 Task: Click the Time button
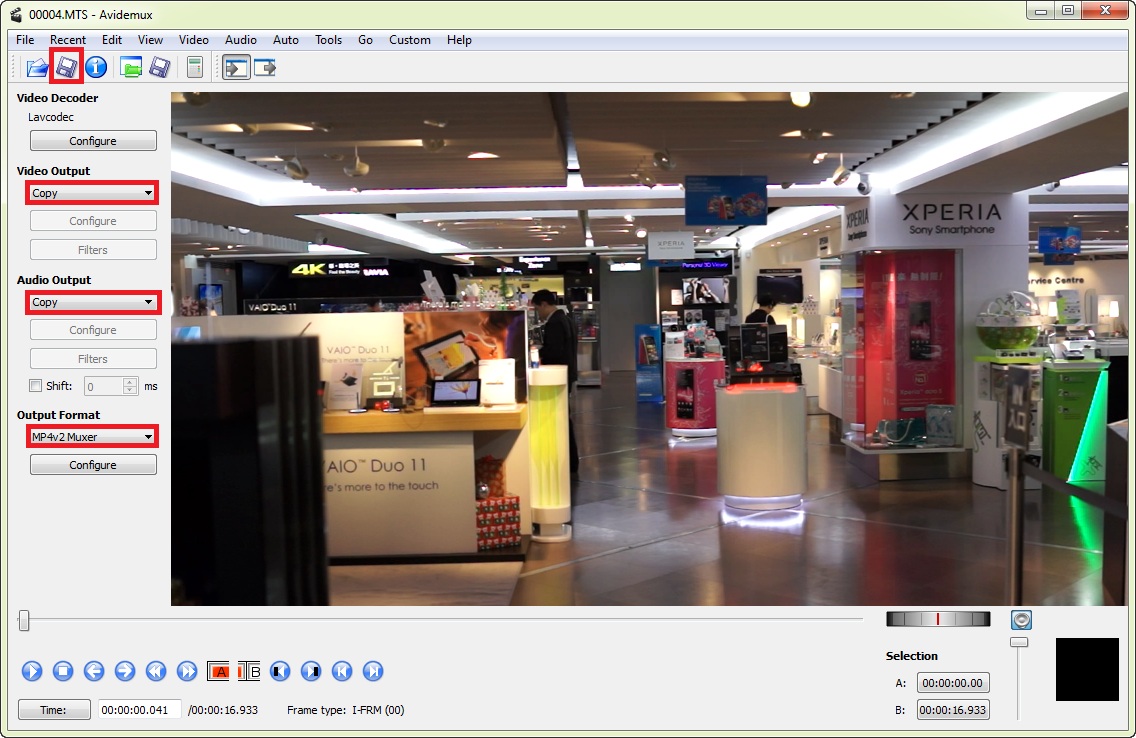pyautogui.click(x=54, y=710)
